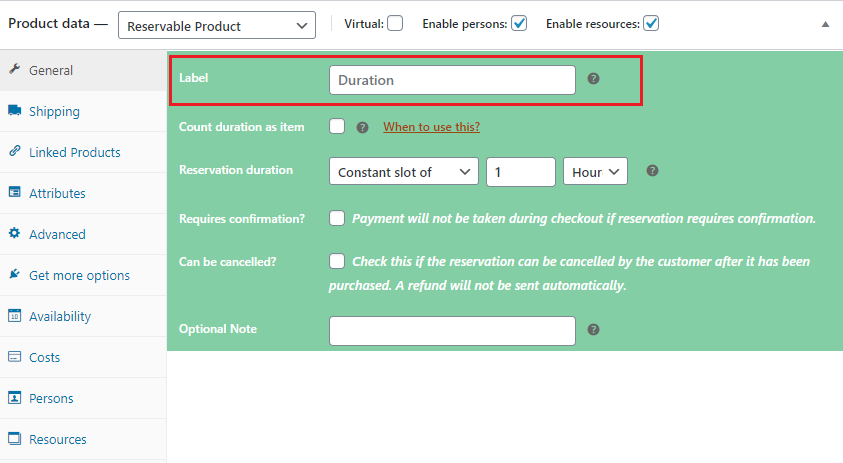Click the truck icon for Shipping
843x463 pixels.
click(x=15, y=111)
